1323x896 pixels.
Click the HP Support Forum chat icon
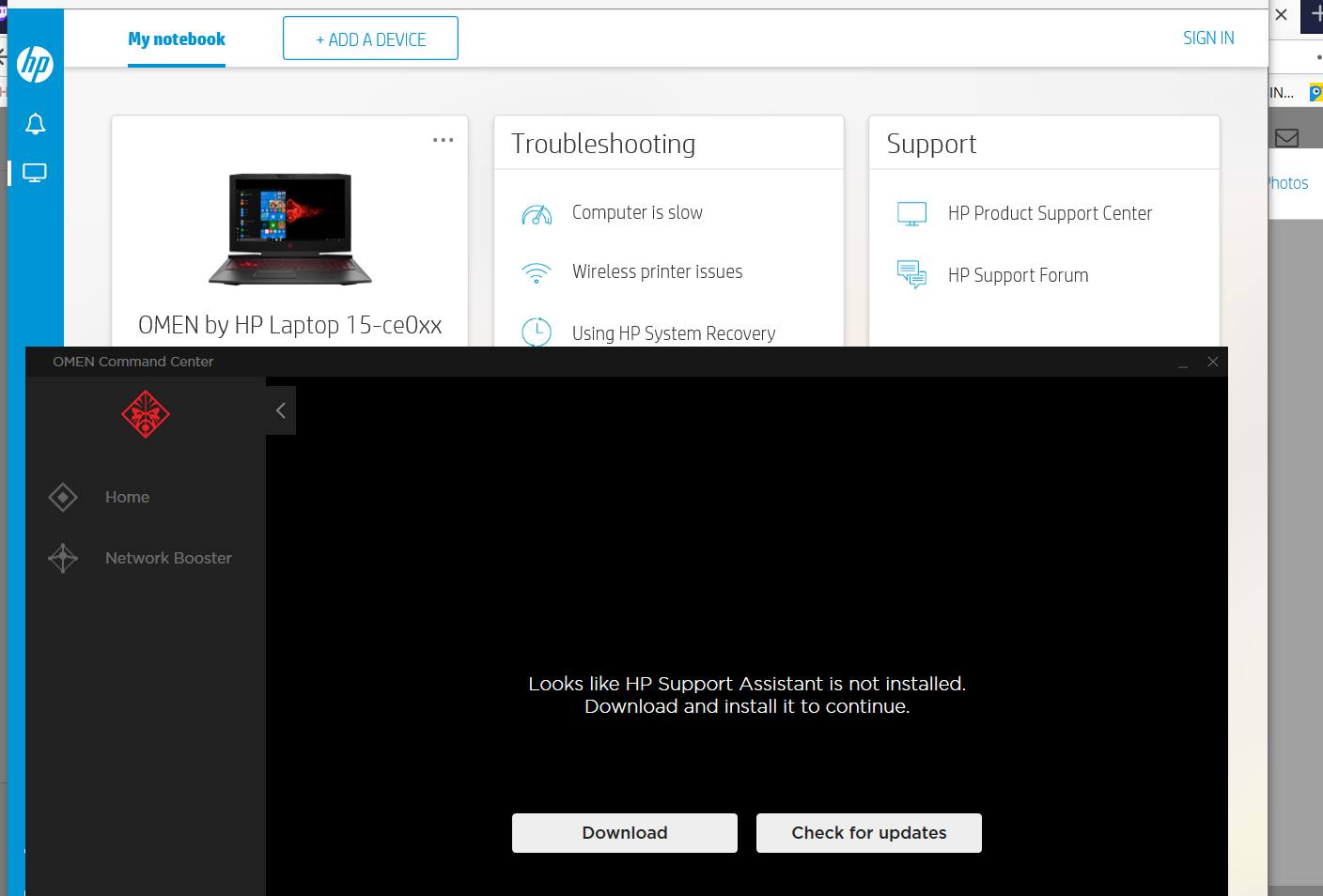click(911, 274)
